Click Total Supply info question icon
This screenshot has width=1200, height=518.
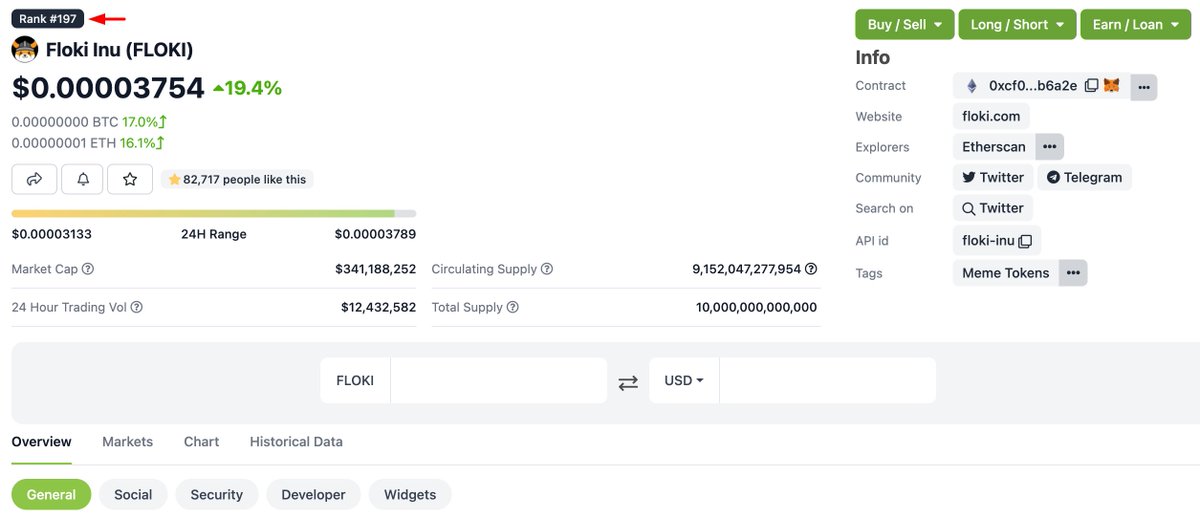coord(513,307)
